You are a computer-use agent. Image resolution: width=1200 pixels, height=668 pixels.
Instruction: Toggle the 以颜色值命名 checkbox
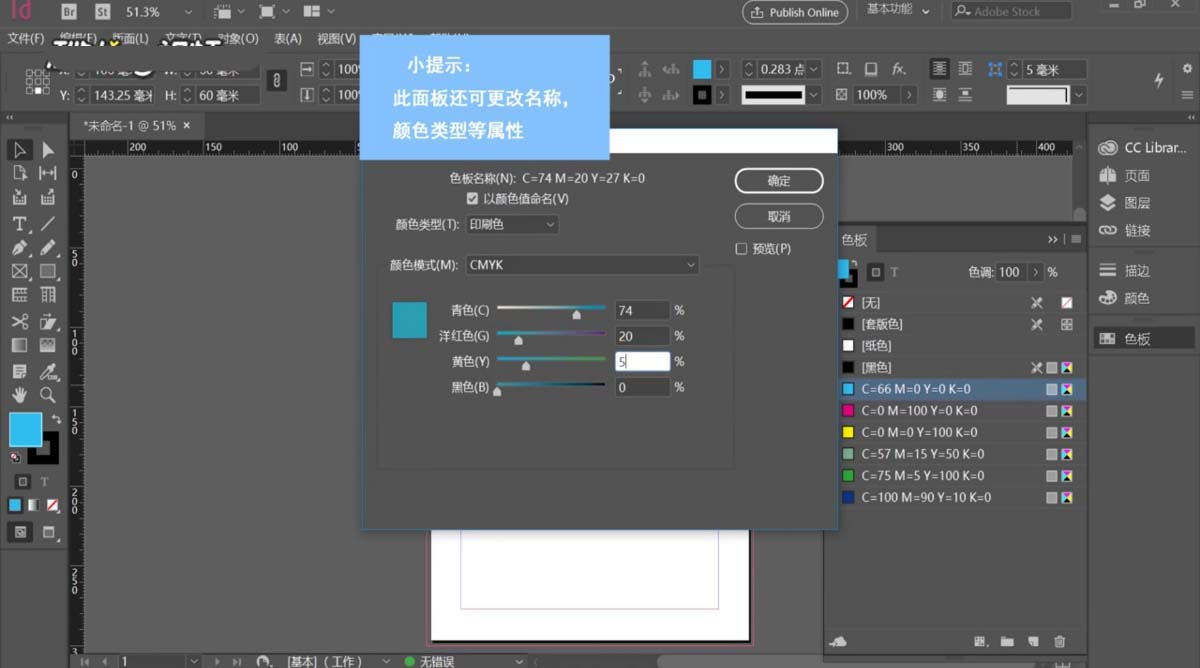pyautogui.click(x=472, y=198)
